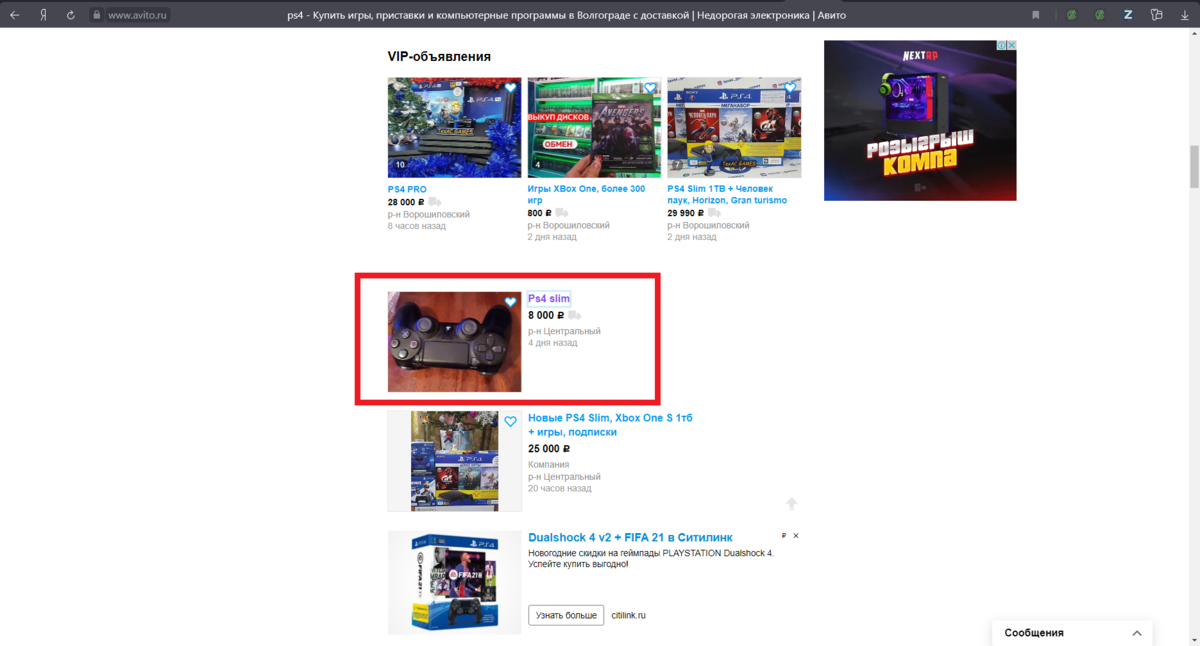Viewport: 1200px width, 646px height.
Task: Click the text 20 часов назад
Action: 560,489
